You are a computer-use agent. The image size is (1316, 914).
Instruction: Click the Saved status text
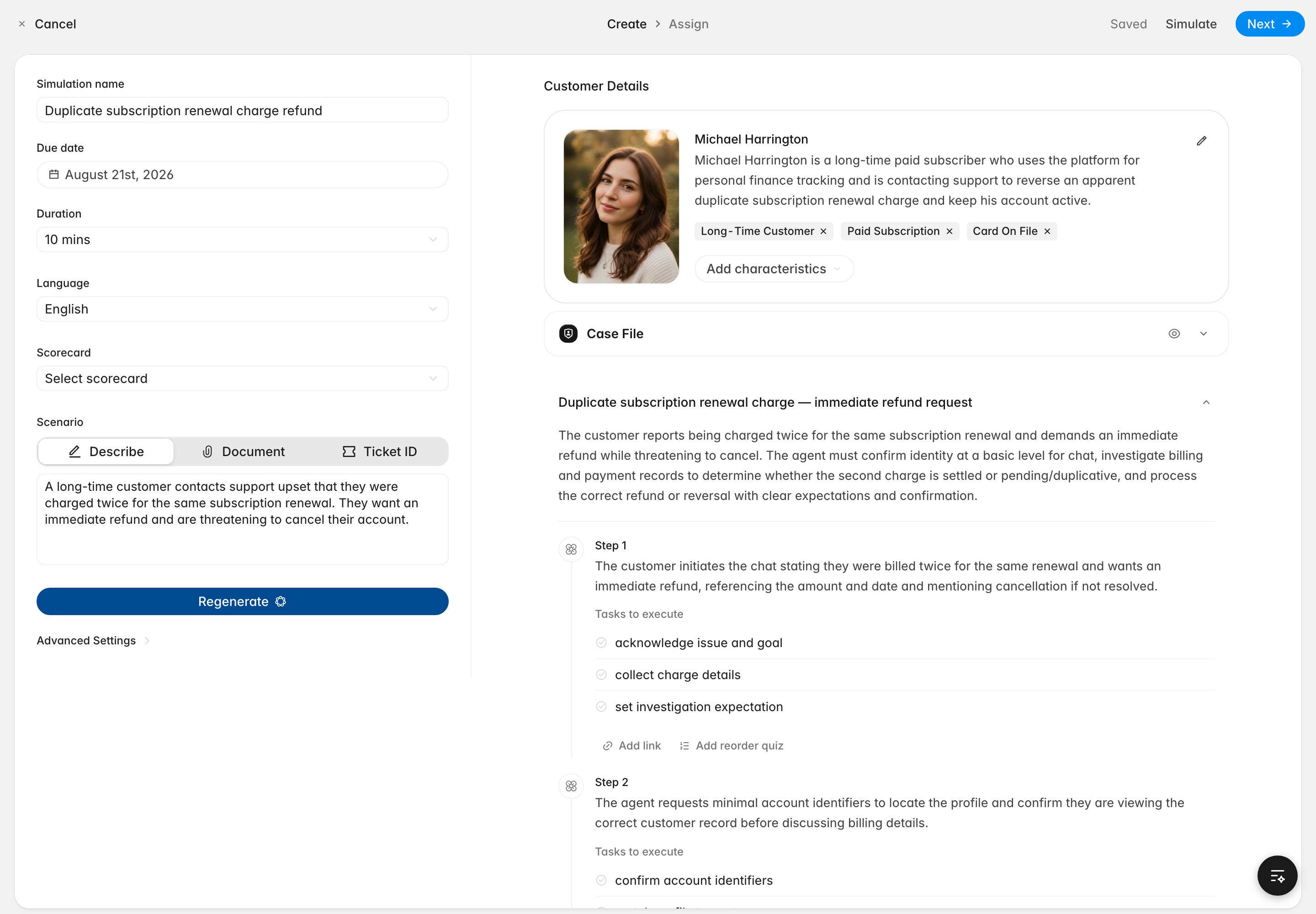[x=1128, y=24]
